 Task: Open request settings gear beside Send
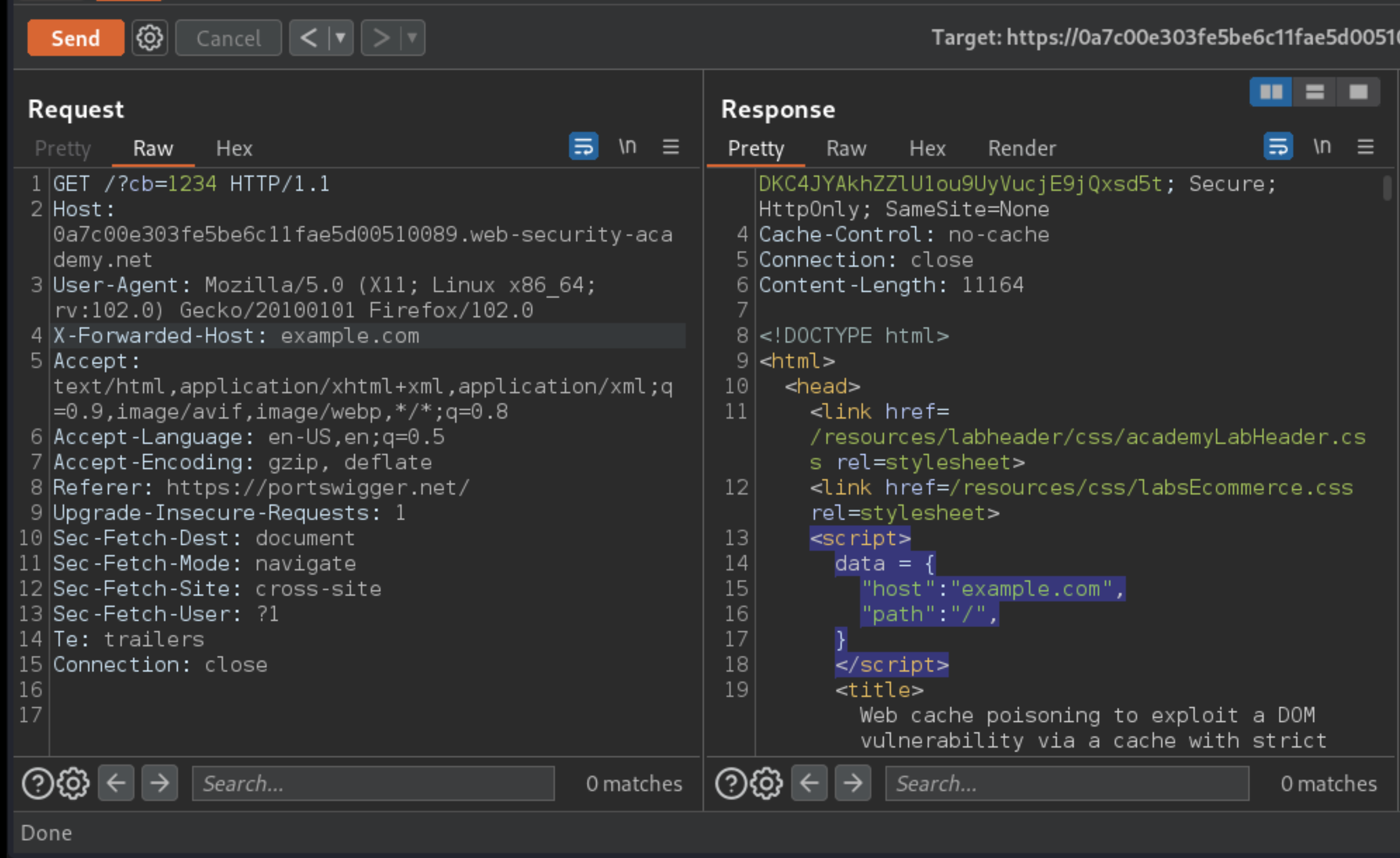(x=150, y=38)
